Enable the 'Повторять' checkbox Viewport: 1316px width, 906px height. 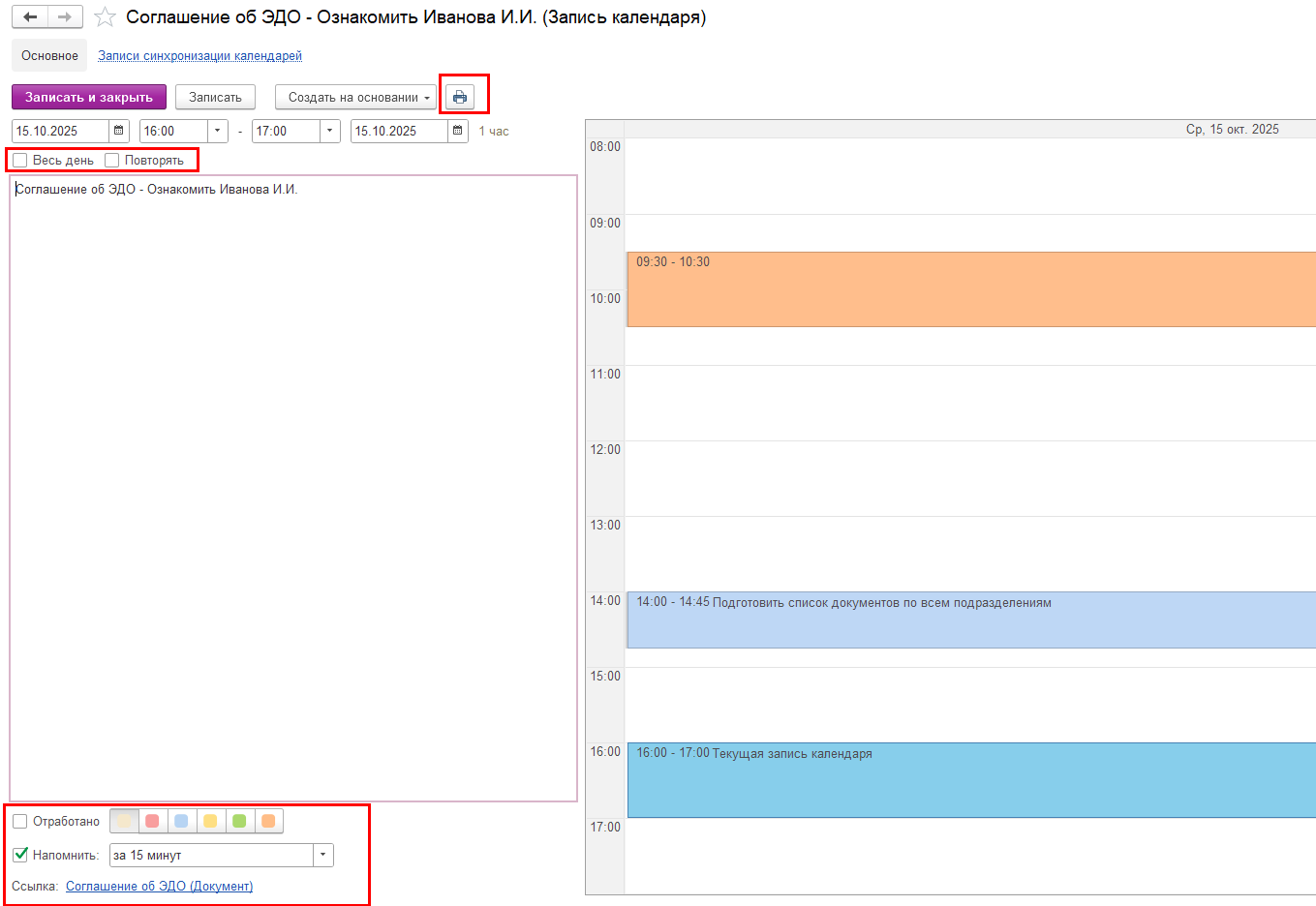coord(112,161)
